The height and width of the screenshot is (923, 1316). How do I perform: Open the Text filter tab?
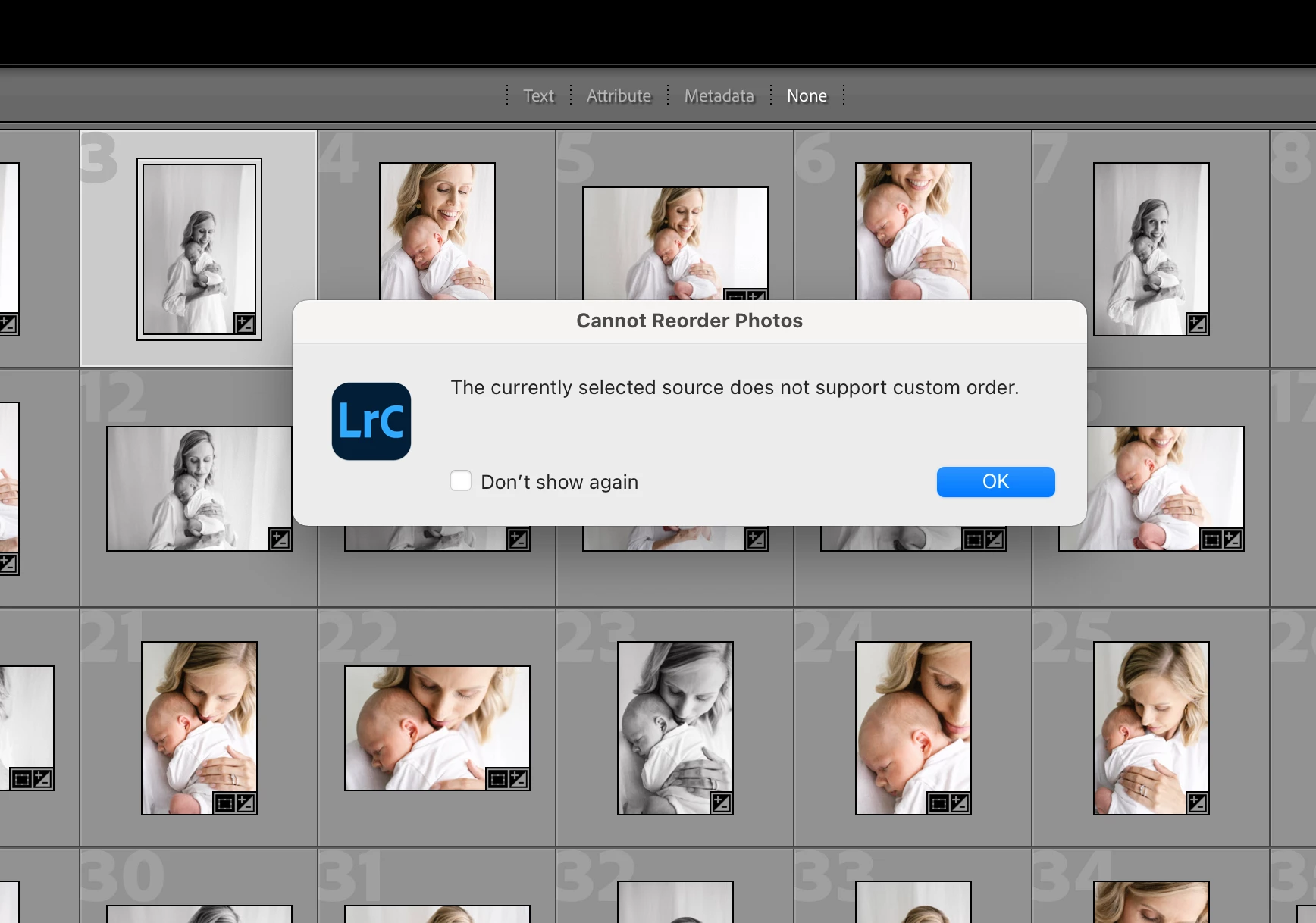tap(539, 95)
